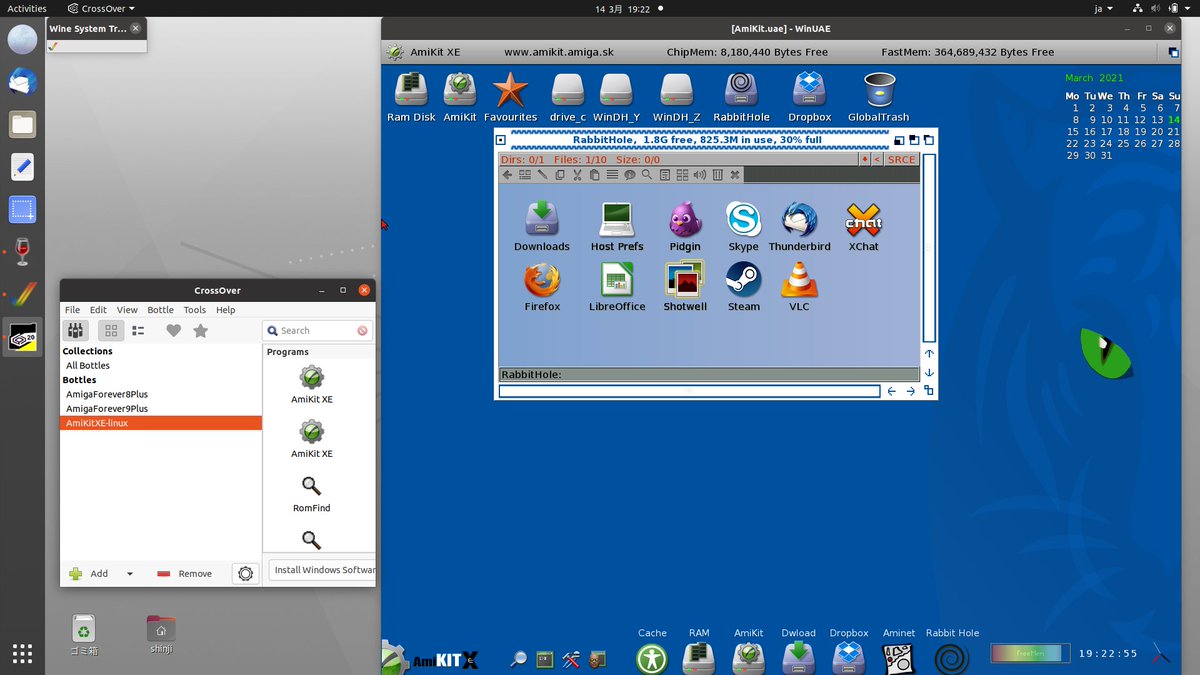Click the back arrow in RabbitHole toolbar
Screen dimensions: 1200x675
(x=507, y=175)
